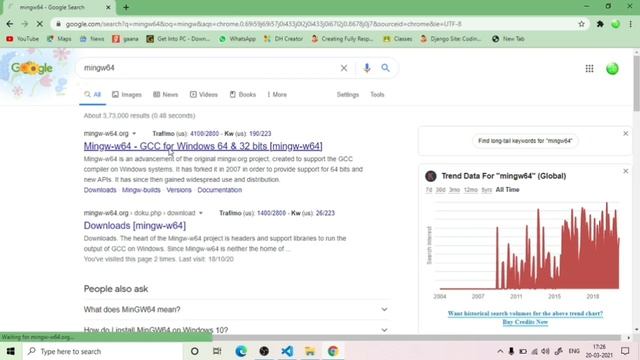This screenshot has width=640, height=360.
Task: Open the Maps bookmark
Action: [x=59, y=39]
